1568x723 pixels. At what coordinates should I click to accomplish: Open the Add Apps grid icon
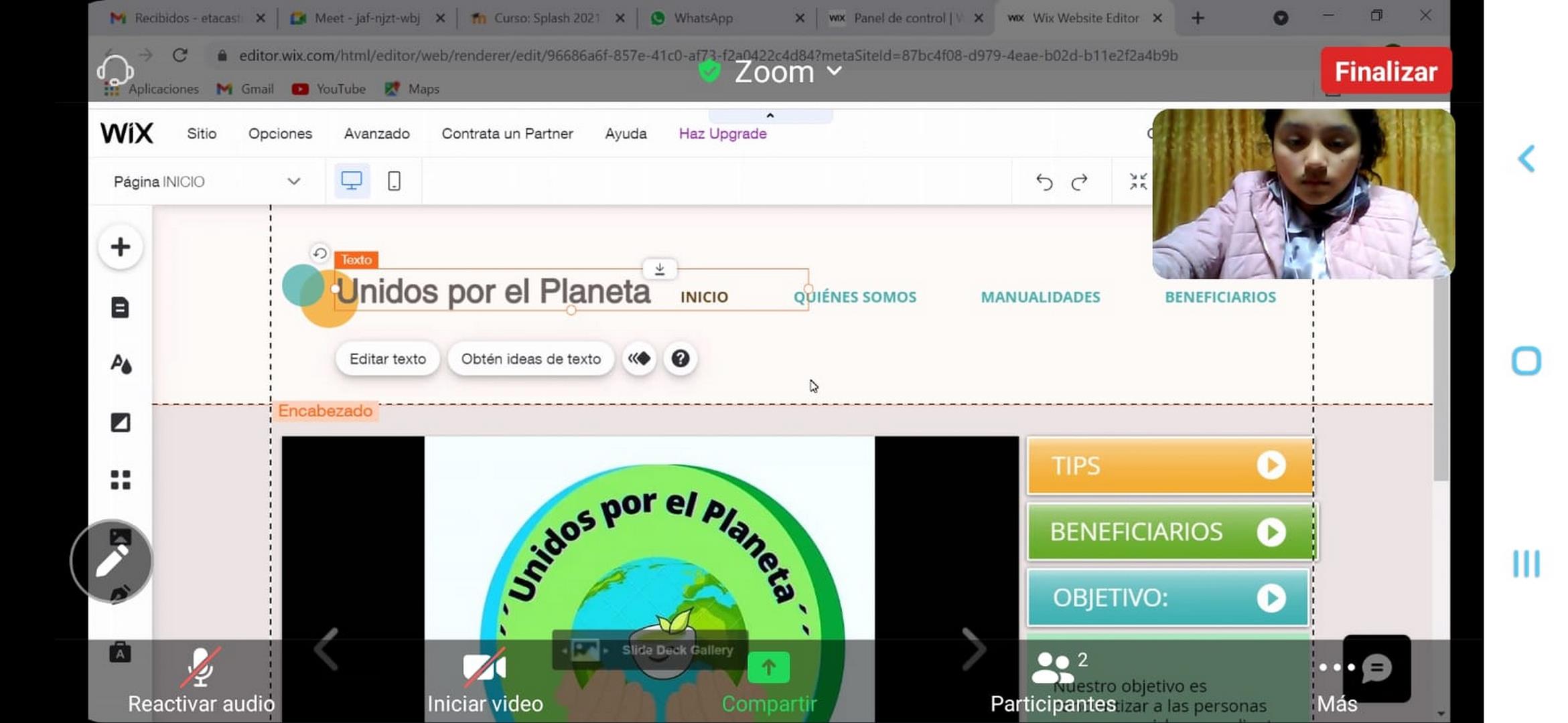[121, 480]
